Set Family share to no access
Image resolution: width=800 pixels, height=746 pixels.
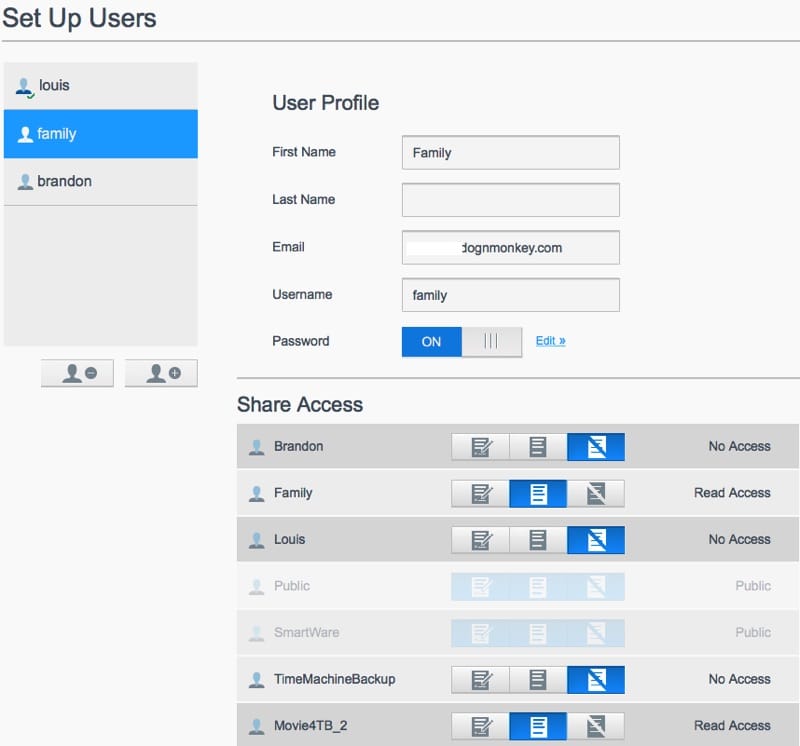point(596,493)
